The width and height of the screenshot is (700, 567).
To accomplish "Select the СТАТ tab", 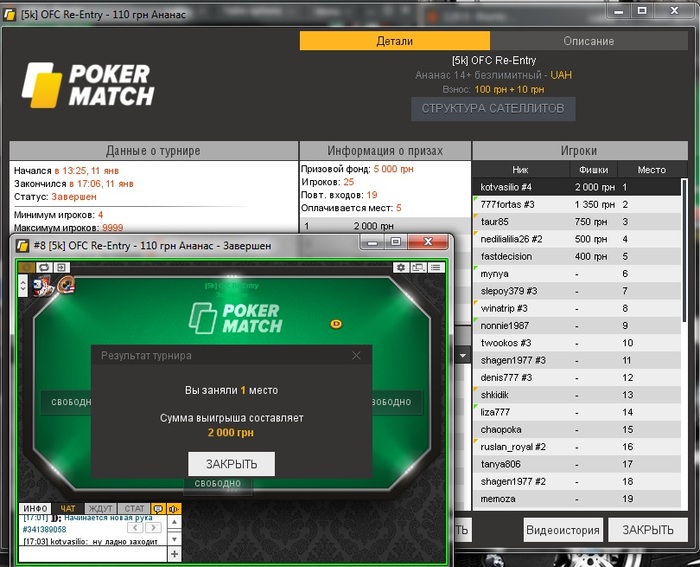I will 134,509.
